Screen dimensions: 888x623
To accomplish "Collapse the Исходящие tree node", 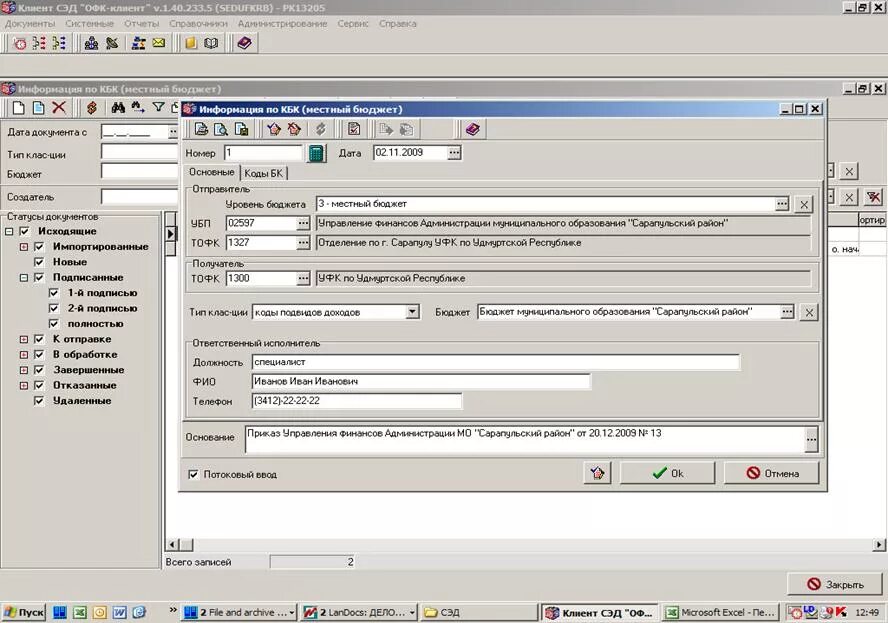I will 9,232.
